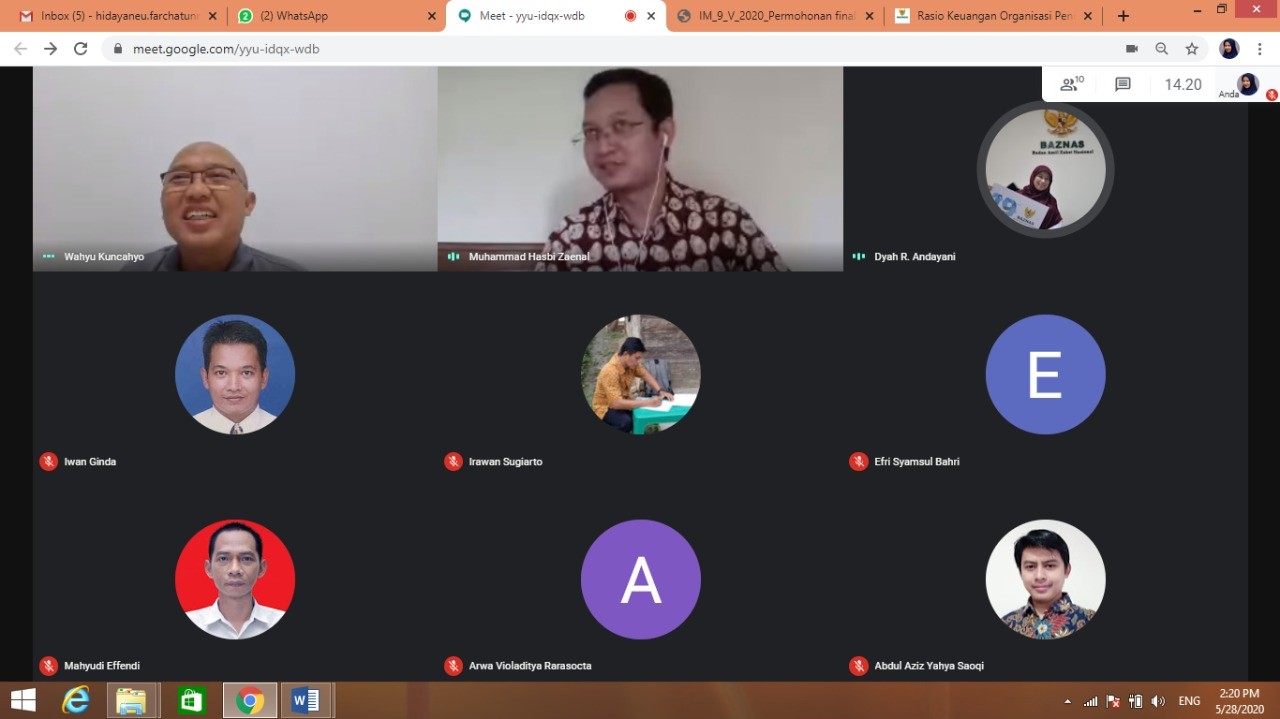The width and height of the screenshot is (1280, 719).
Task: Reload the Meet page
Action: click(81, 49)
